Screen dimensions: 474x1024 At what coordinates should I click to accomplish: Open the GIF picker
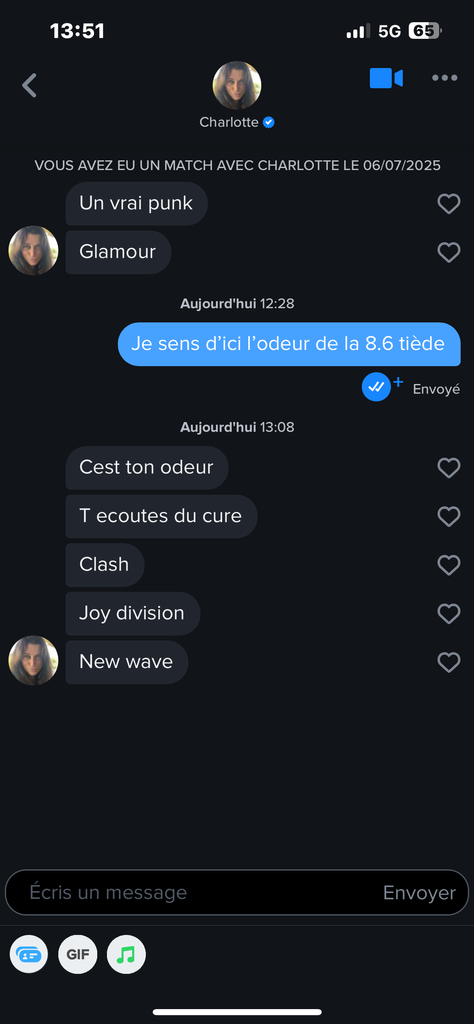(78, 955)
